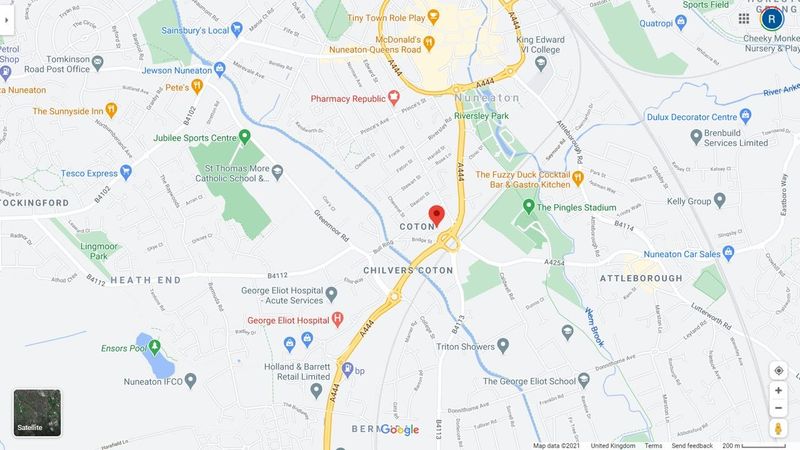800x450 pixels.
Task: Select the red Coton location pin
Action: [436, 216]
